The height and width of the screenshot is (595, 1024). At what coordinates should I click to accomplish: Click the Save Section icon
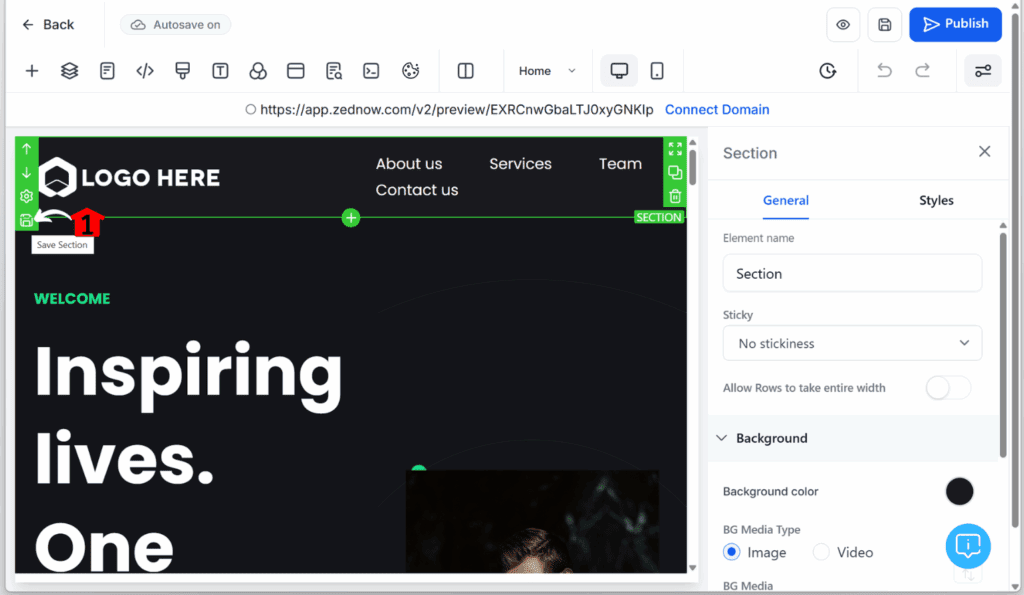26,220
